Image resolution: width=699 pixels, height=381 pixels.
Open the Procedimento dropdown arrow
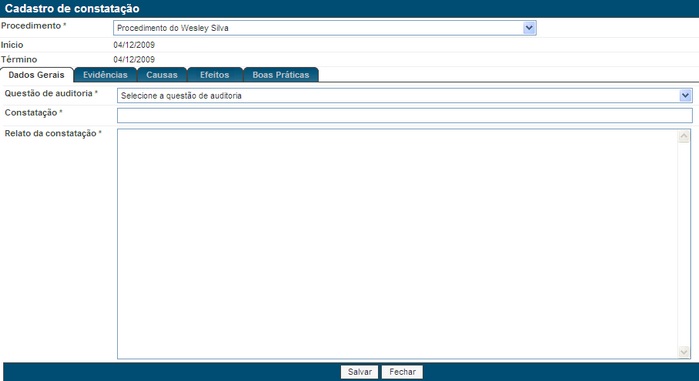529,28
